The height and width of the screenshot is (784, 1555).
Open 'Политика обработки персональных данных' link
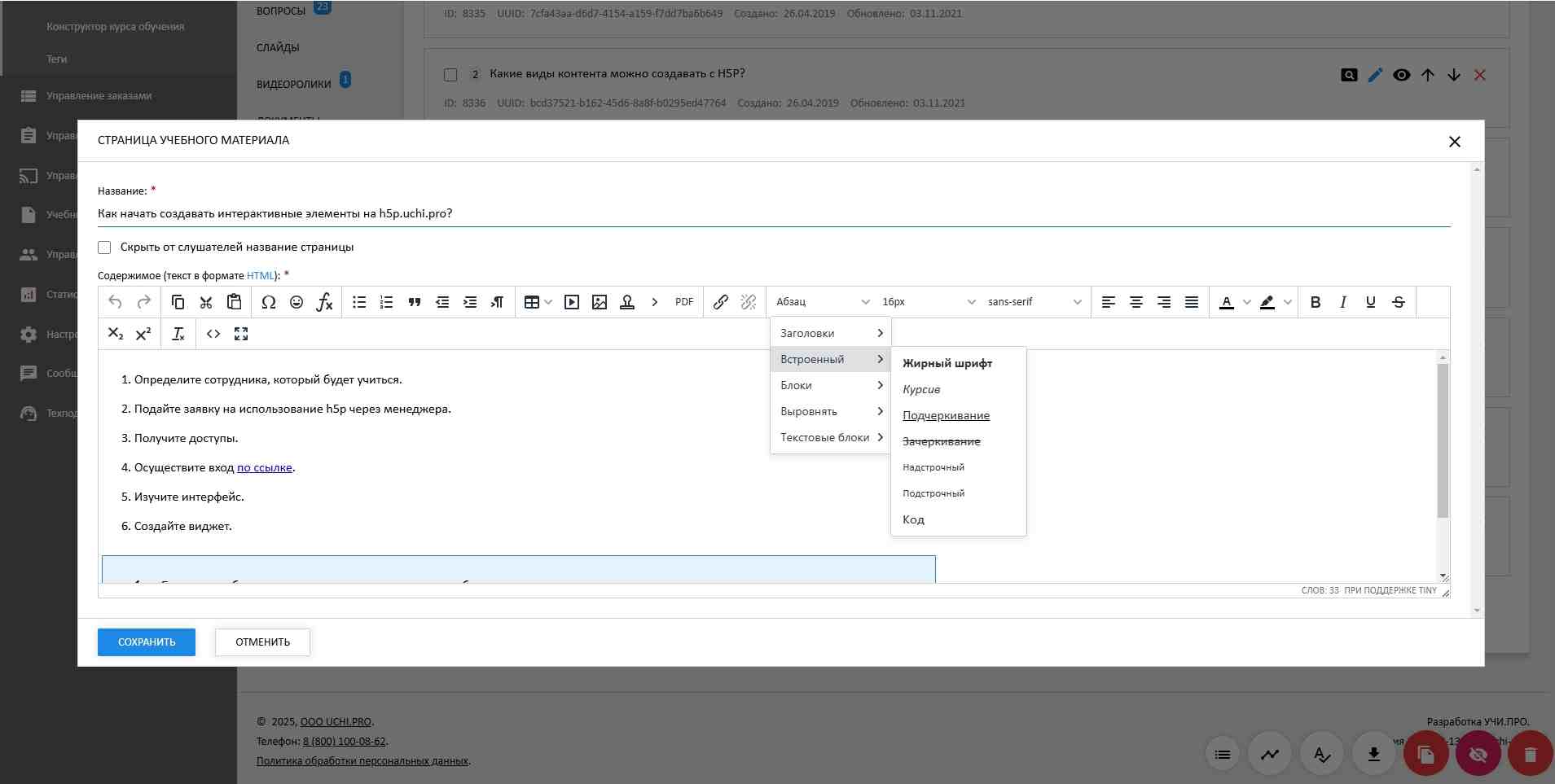[x=362, y=761]
